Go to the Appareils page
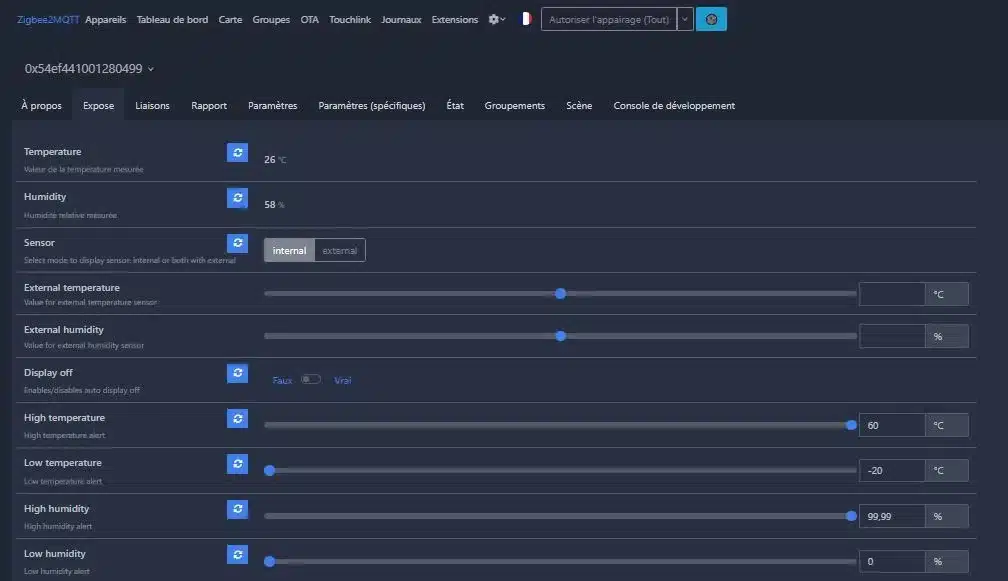The height and width of the screenshot is (581, 1008). (106, 19)
